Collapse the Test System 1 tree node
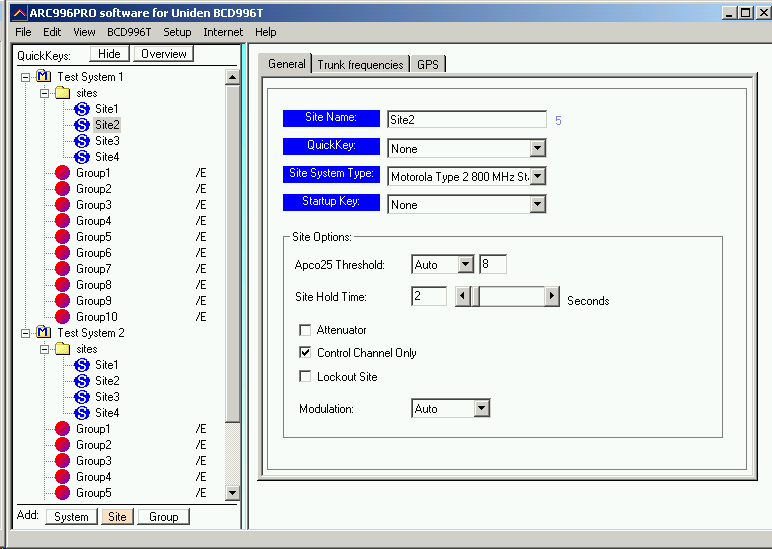The image size is (772, 549). pyautogui.click(x=25, y=77)
